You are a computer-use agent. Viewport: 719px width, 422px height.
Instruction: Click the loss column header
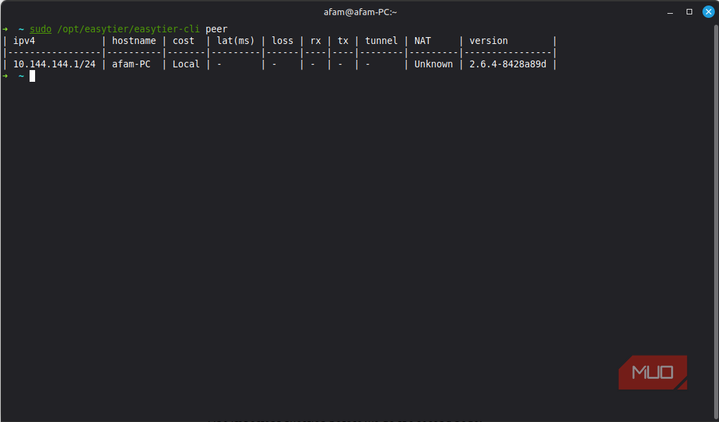point(282,41)
